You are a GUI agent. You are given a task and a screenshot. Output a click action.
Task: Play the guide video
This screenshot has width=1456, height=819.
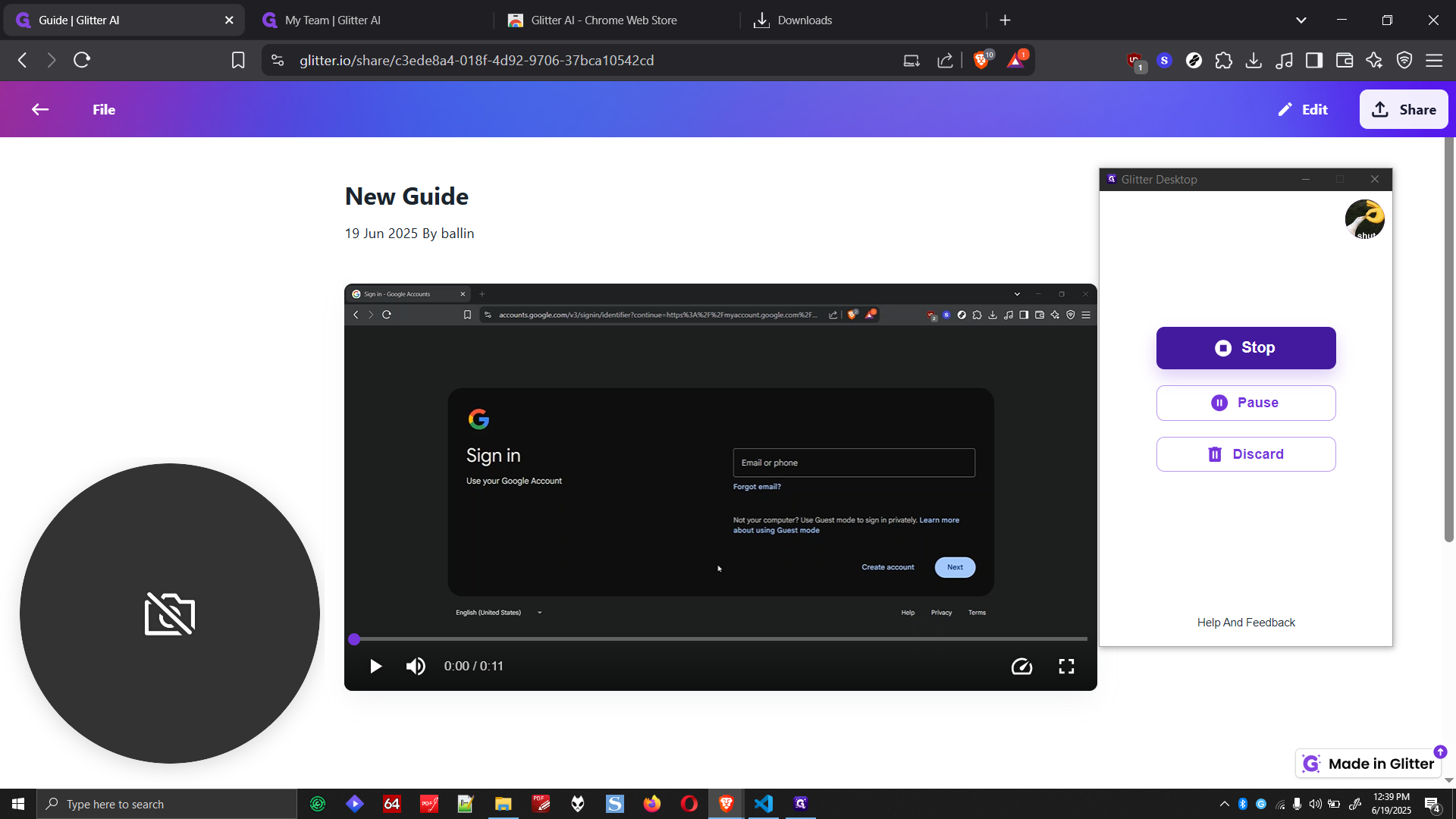click(x=375, y=667)
